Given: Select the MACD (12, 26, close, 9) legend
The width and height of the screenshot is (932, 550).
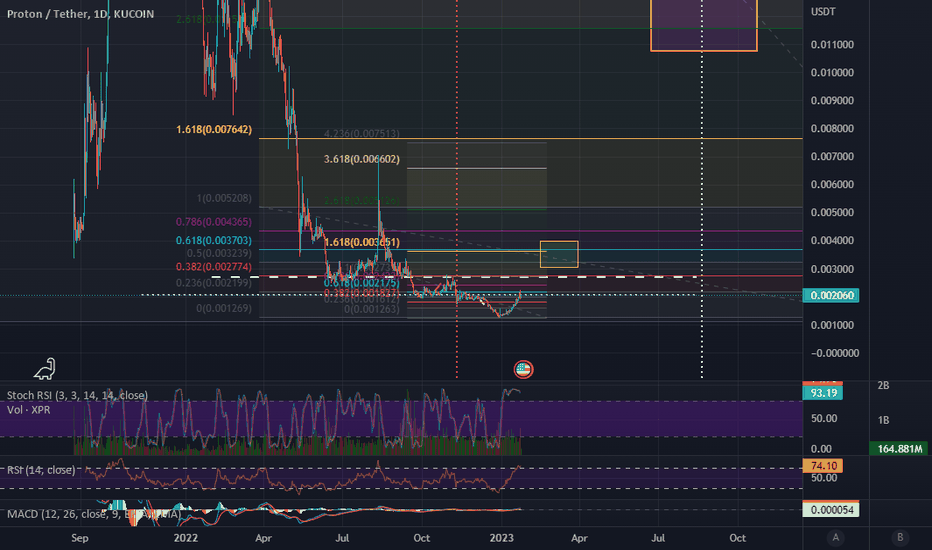Looking at the screenshot, I should (92, 514).
